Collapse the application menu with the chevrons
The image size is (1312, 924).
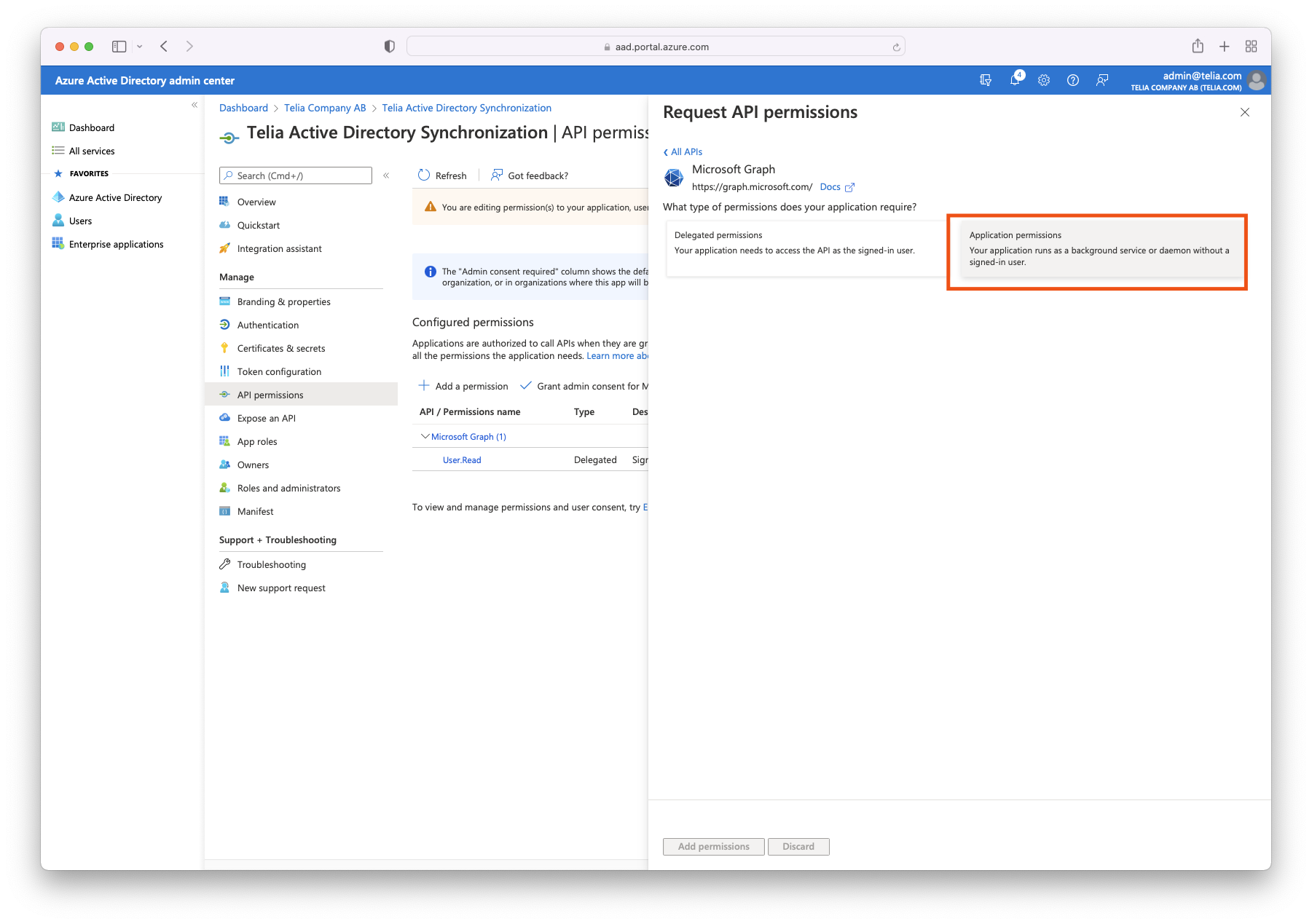coord(386,175)
